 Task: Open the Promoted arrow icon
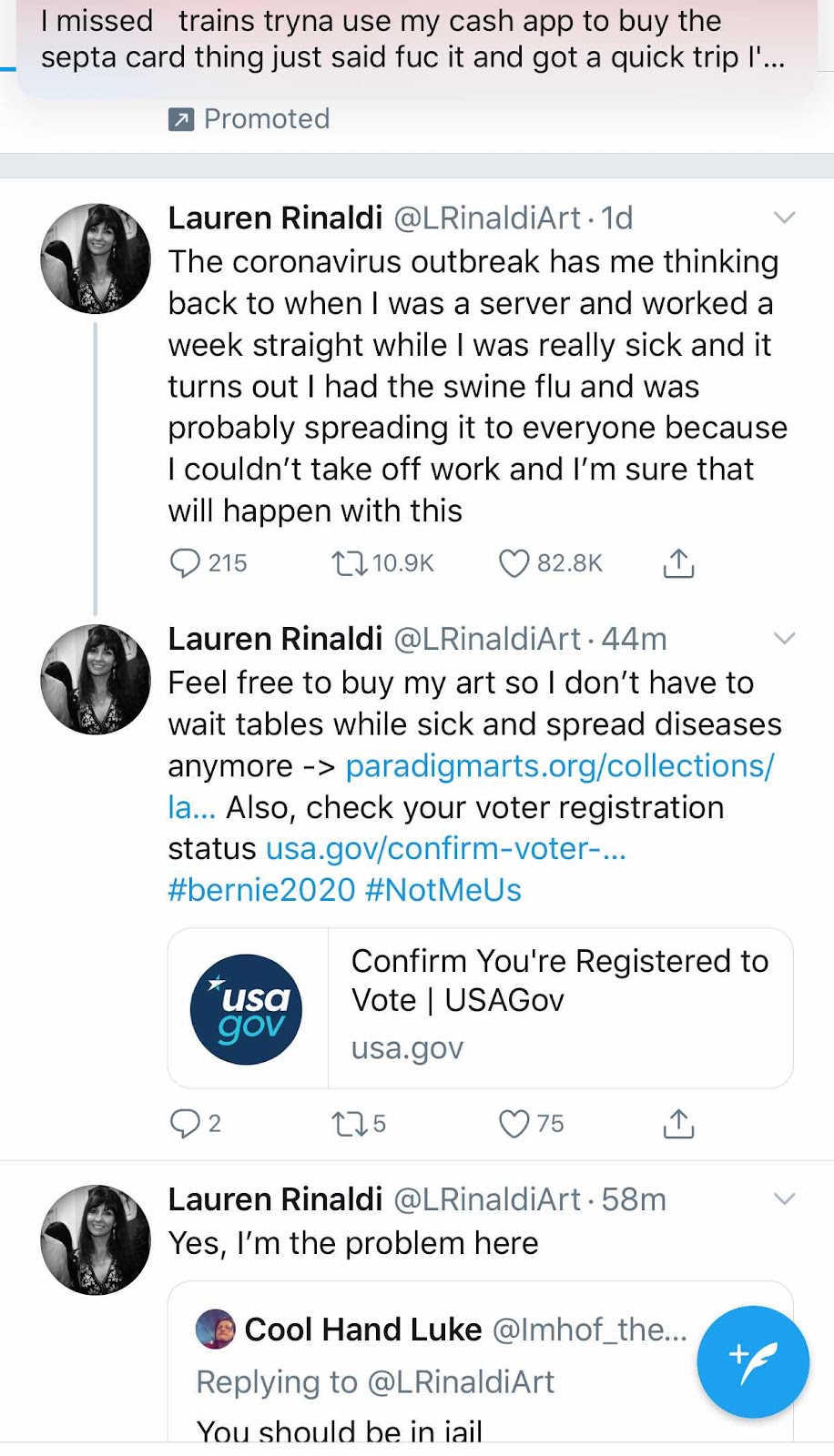tap(181, 119)
